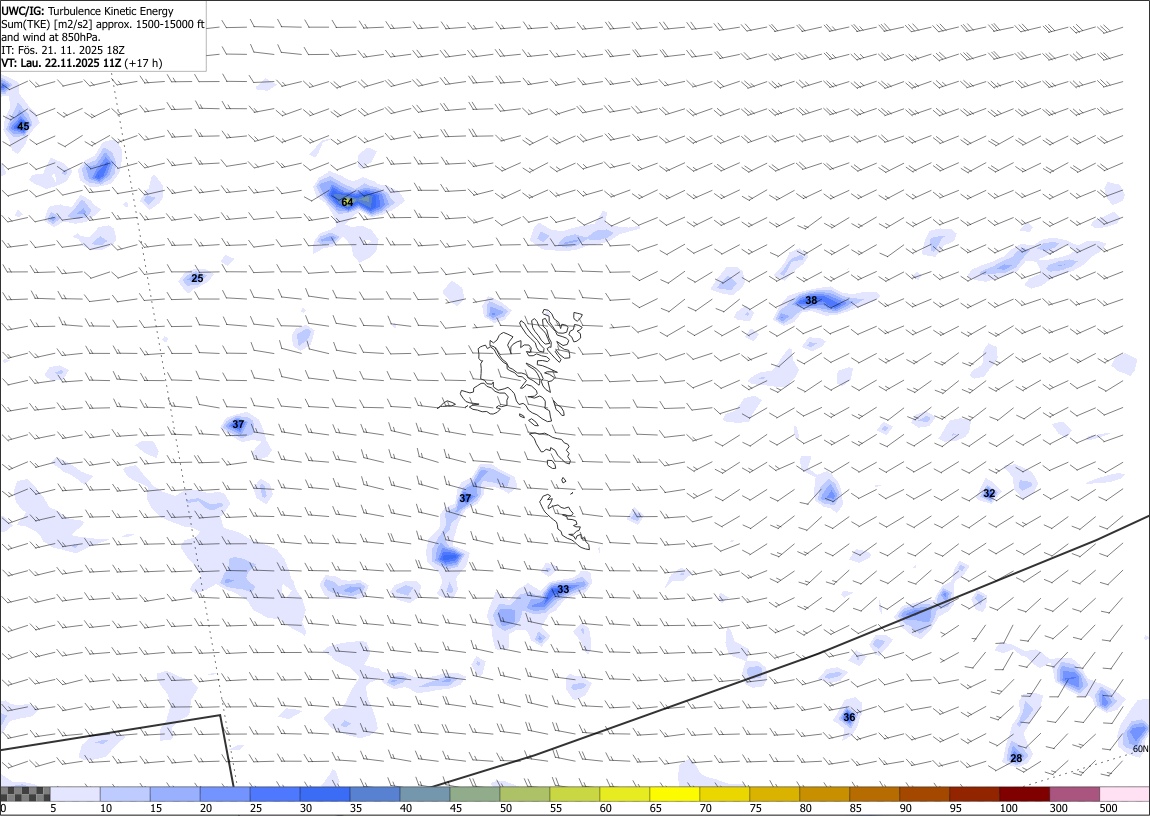The image size is (1150, 816).
Task: Click the checkered 0–5 legend swatch
Action: click(x=26, y=794)
